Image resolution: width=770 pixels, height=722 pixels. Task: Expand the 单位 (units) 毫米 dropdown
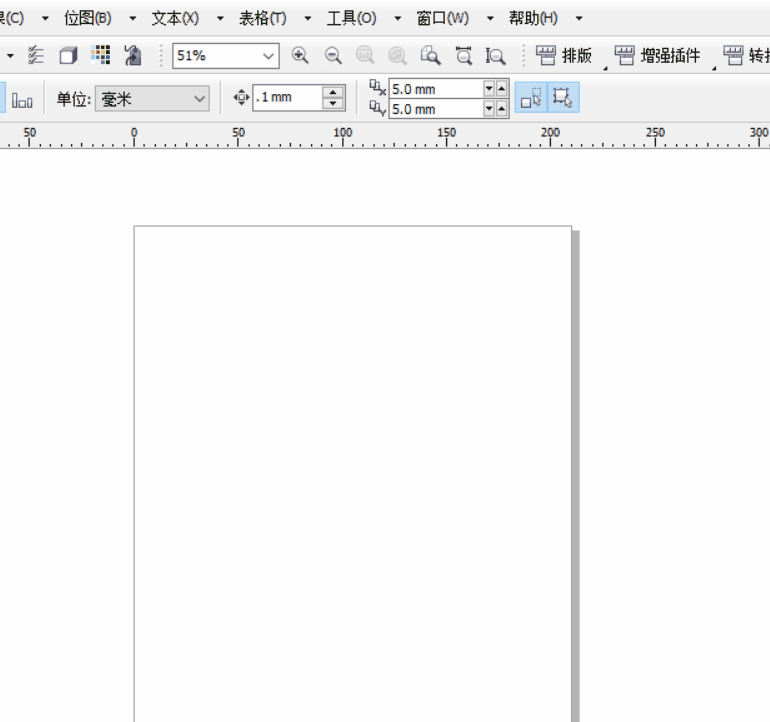coord(198,99)
